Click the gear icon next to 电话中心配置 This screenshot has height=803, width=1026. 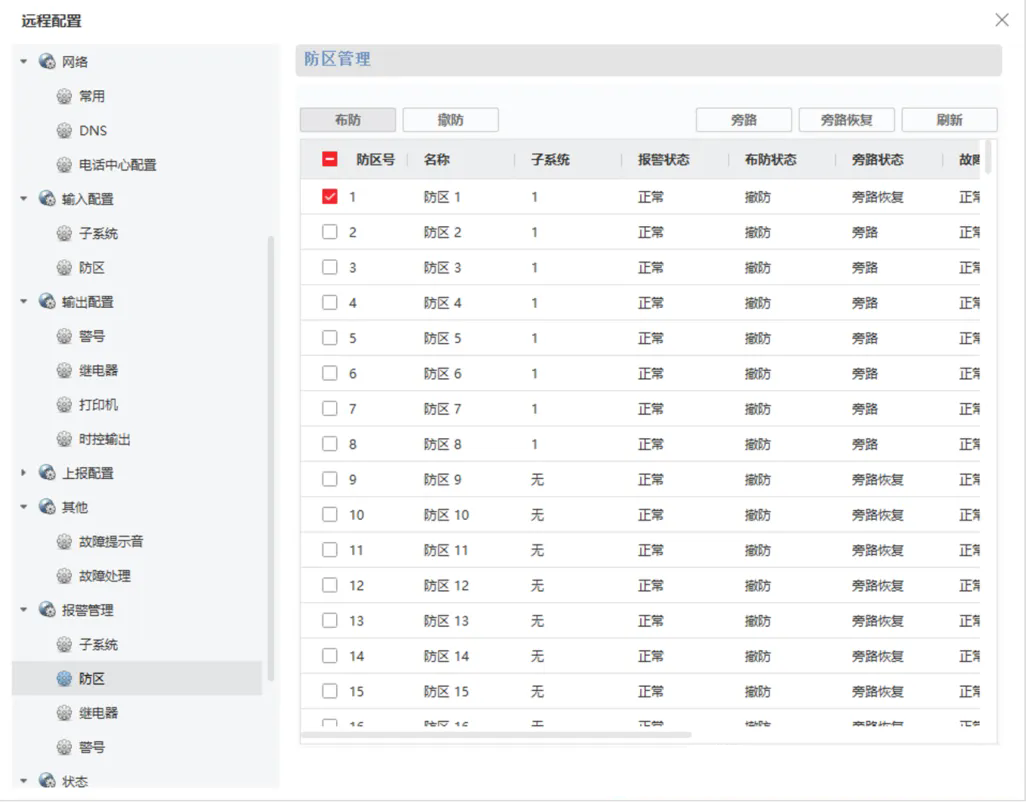(64, 165)
